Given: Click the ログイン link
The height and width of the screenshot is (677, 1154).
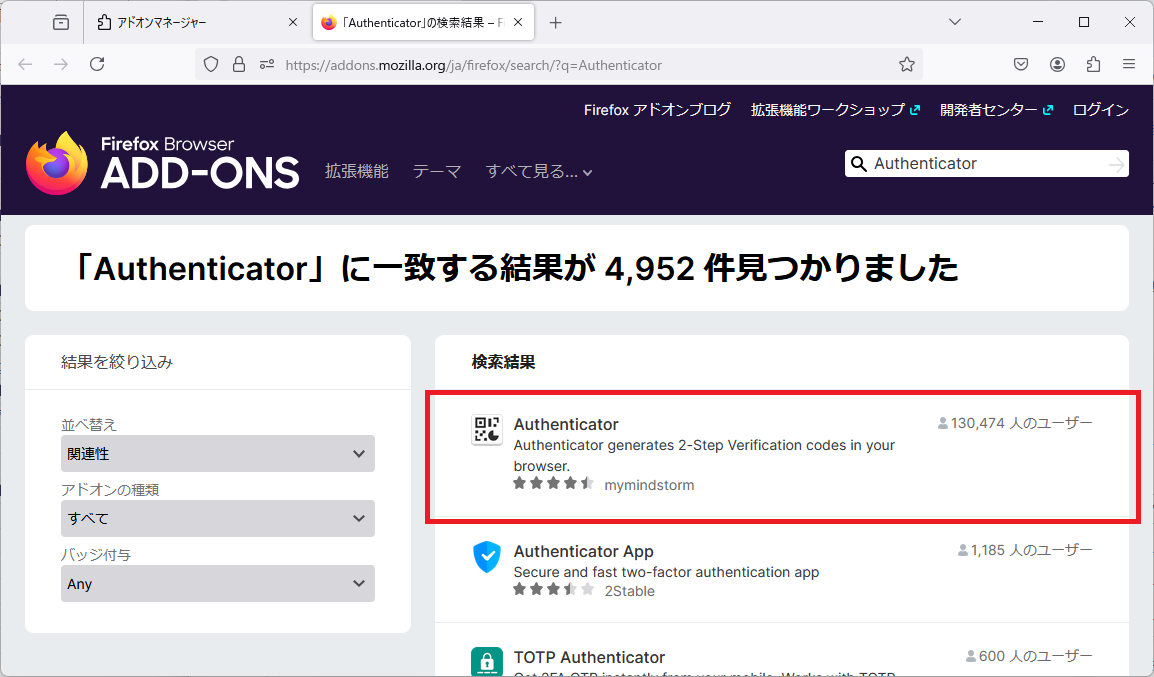Looking at the screenshot, I should (x=1100, y=110).
